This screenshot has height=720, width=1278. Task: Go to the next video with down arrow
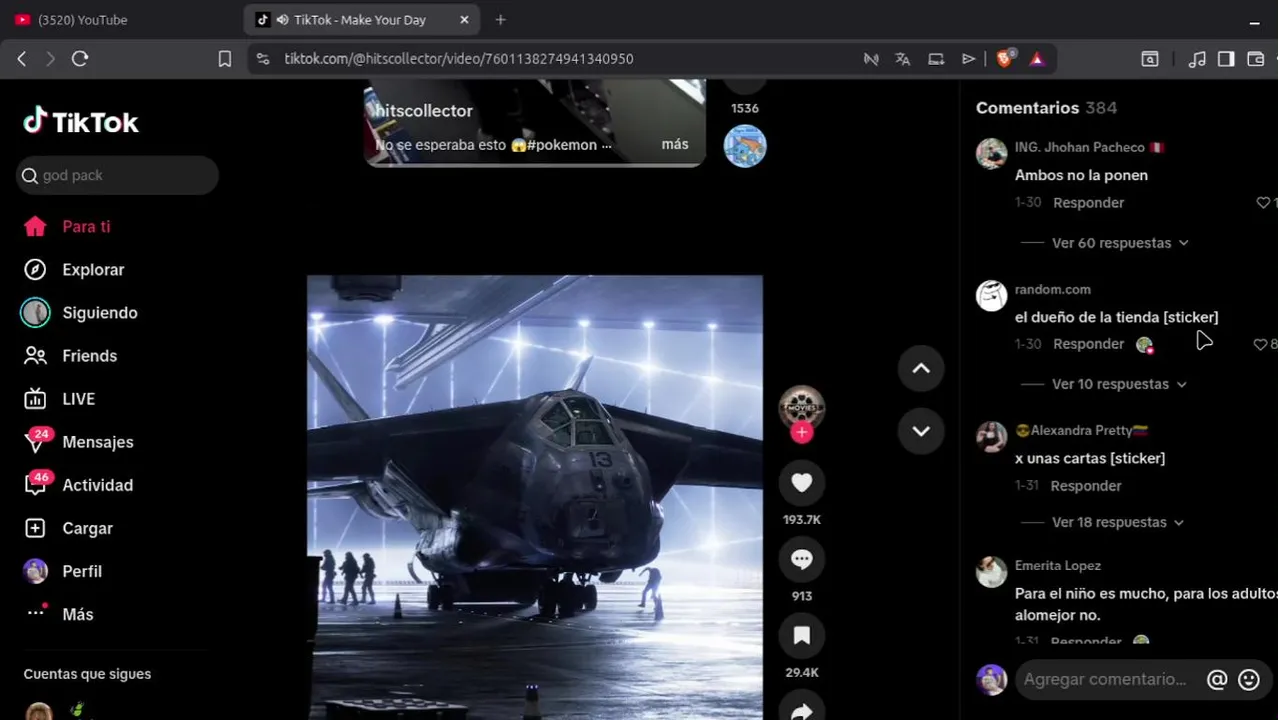point(921,431)
